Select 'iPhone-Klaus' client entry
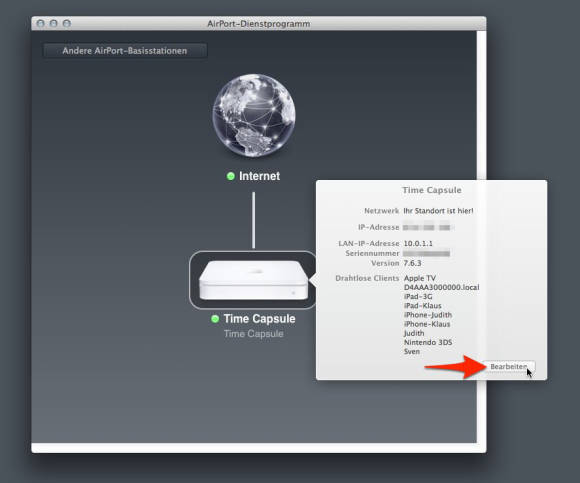 pos(427,324)
